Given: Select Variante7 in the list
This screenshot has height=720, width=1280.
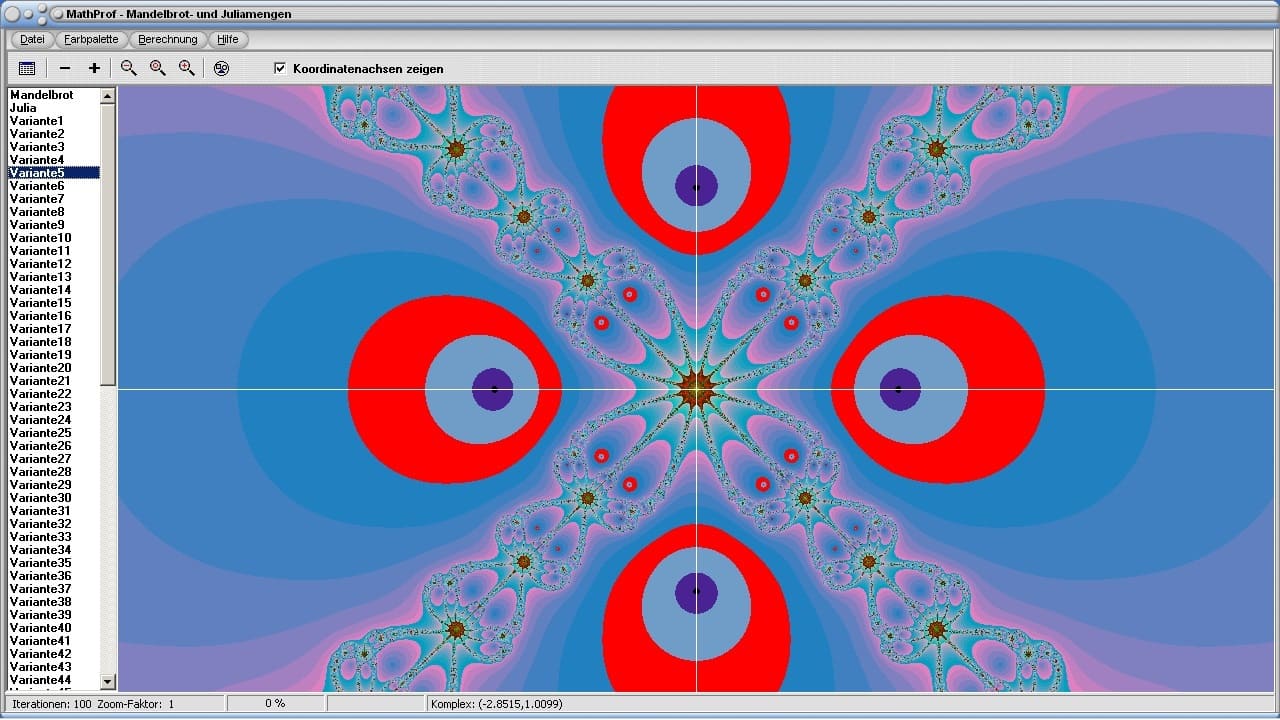Looking at the screenshot, I should pyautogui.click(x=36, y=199).
